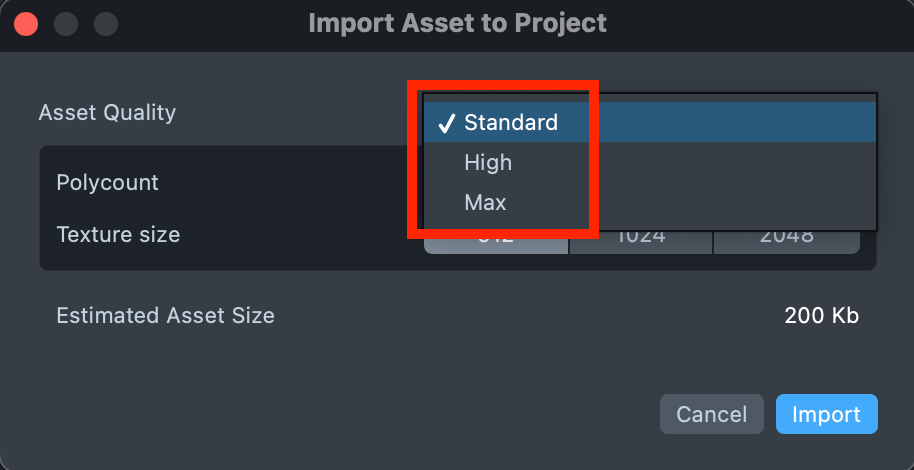Click the gray minimize window button

pyautogui.click(x=66, y=23)
